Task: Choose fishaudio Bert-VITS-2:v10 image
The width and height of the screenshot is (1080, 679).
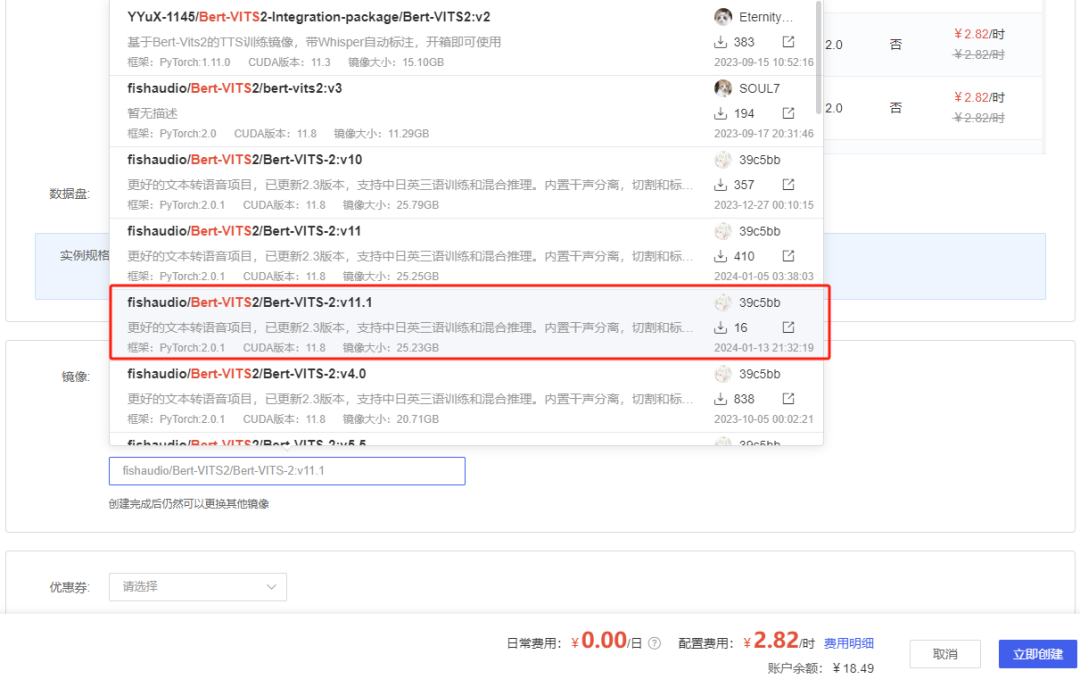Action: [x=466, y=182]
